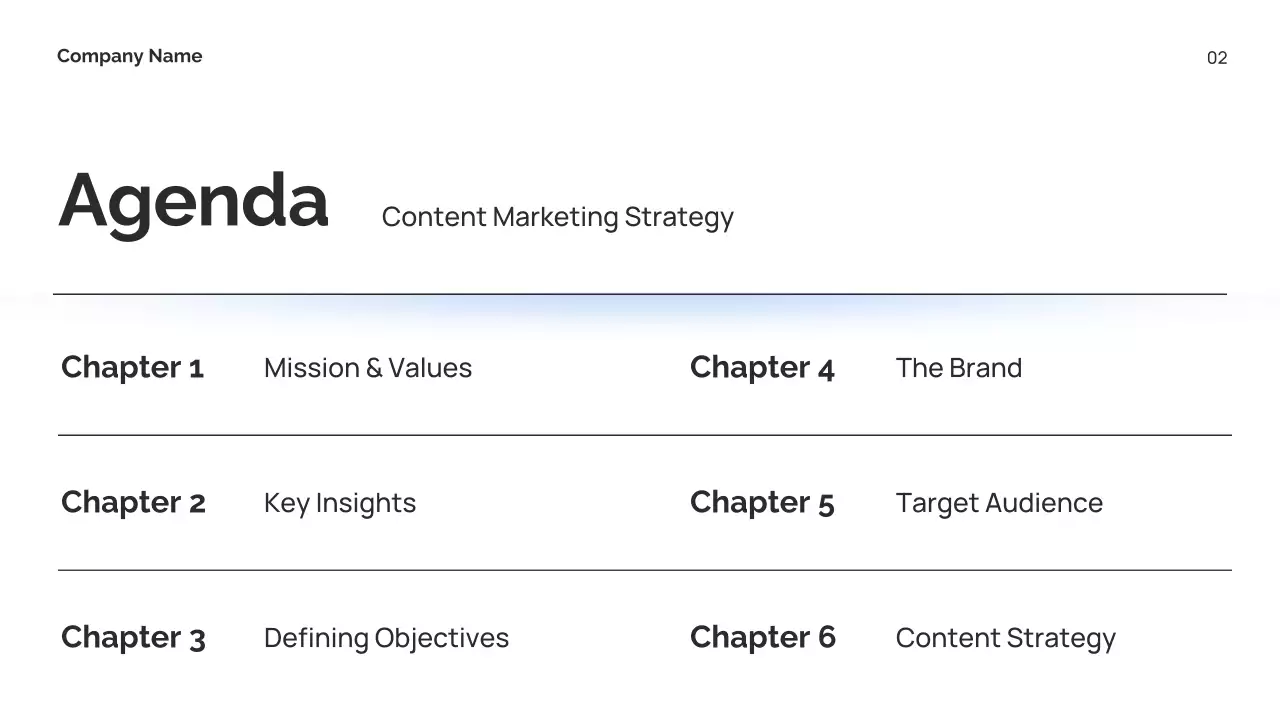Screen dimensions: 1280x720
Task: Click the blue glow beneath the title divider
Action: 640,309
